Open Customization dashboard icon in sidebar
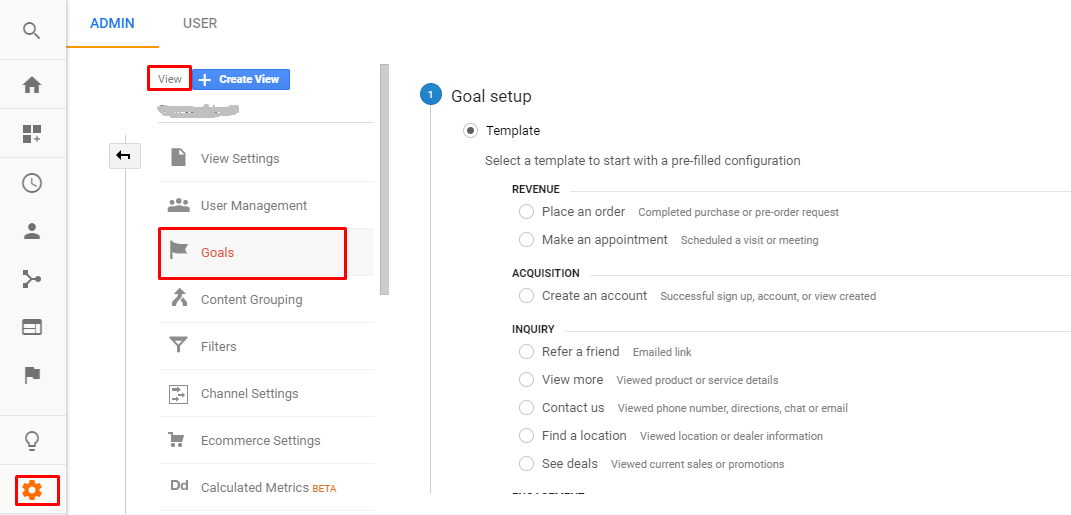Screen dimensions: 1071x515 (32, 134)
